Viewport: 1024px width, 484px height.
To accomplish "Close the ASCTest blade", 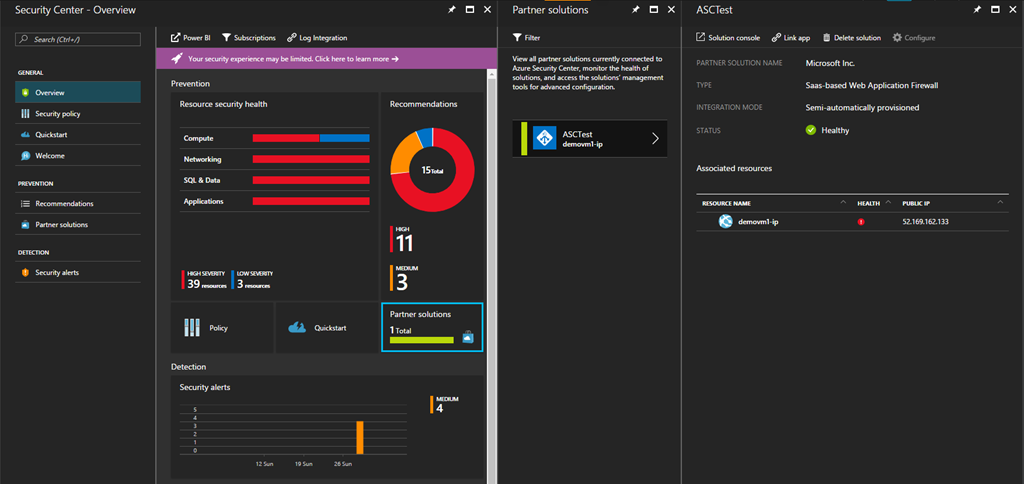I will coord(1013,10).
